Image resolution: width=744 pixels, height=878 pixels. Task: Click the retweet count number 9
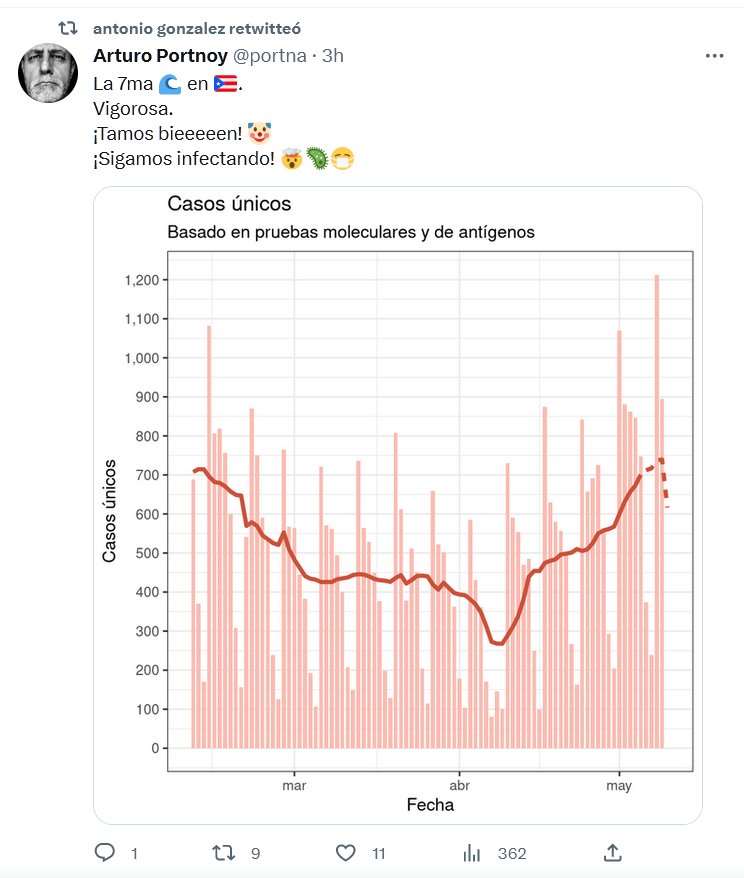(256, 853)
